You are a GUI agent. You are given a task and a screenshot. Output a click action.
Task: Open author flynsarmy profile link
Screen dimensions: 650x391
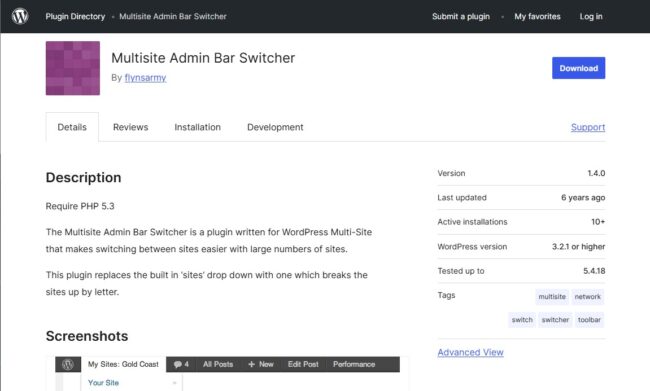point(145,78)
